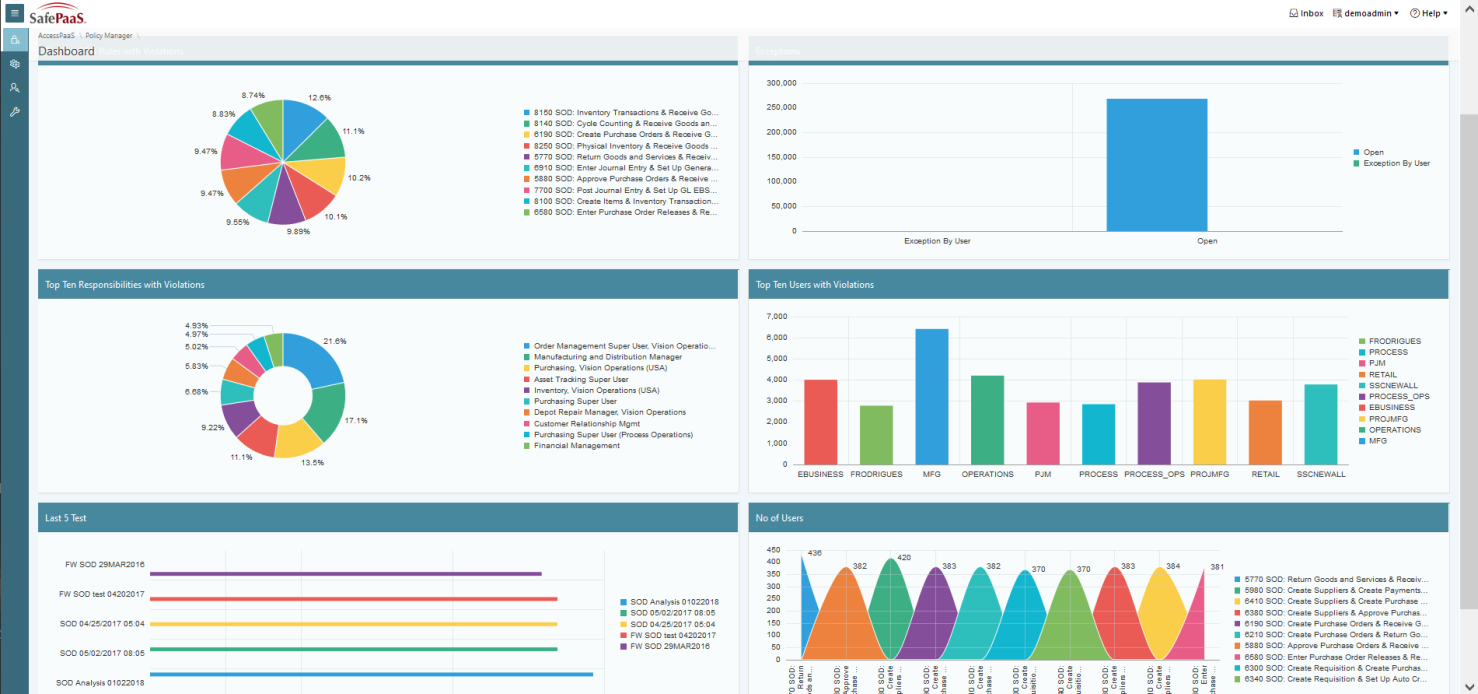Go to AccessPaaS breadcrumb
The height and width of the screenshot is (694, 1478).
57,35
